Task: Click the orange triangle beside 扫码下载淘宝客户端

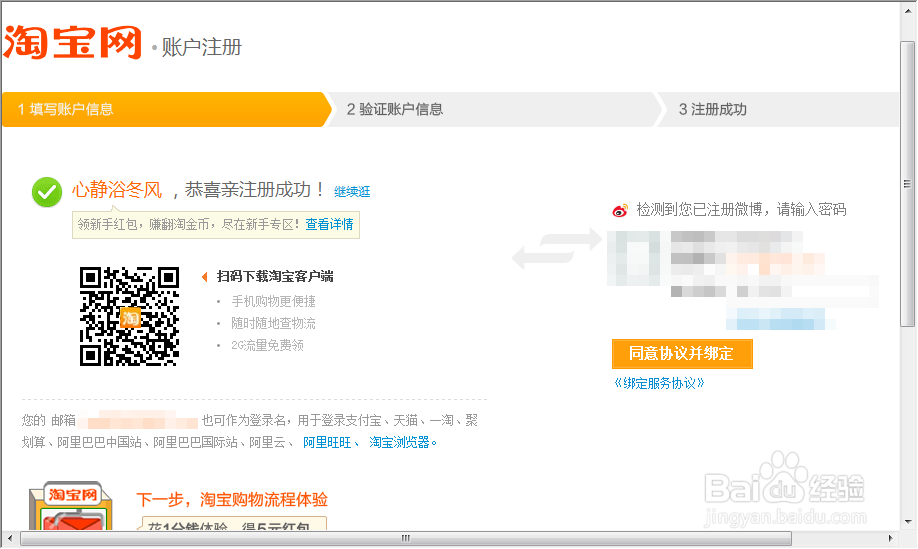Action: [204, 277]
